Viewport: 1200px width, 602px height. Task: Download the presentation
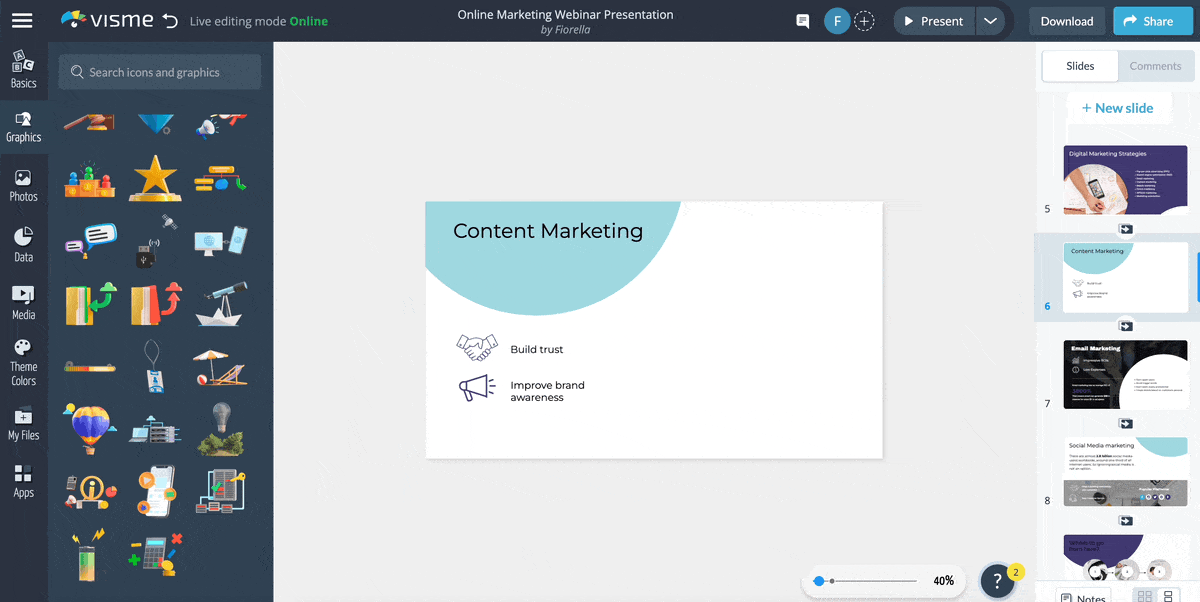1066,20
